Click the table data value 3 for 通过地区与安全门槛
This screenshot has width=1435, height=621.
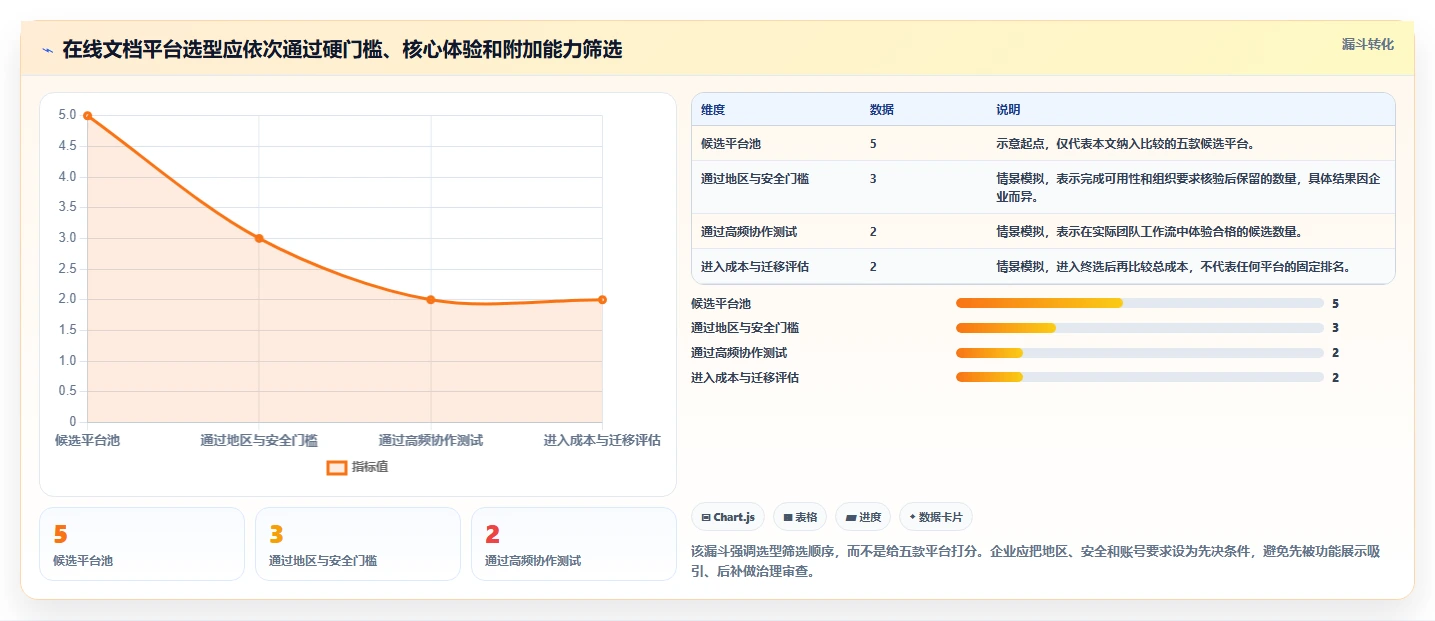(x=873, y=179)
